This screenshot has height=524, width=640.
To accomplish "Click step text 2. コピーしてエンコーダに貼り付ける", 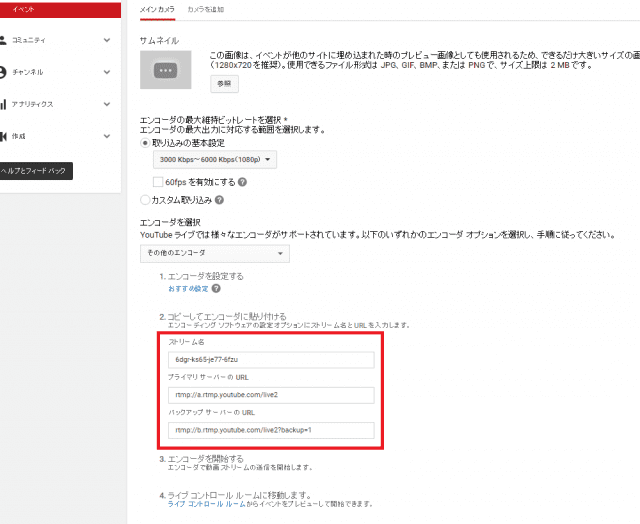I will pos(223,316).
